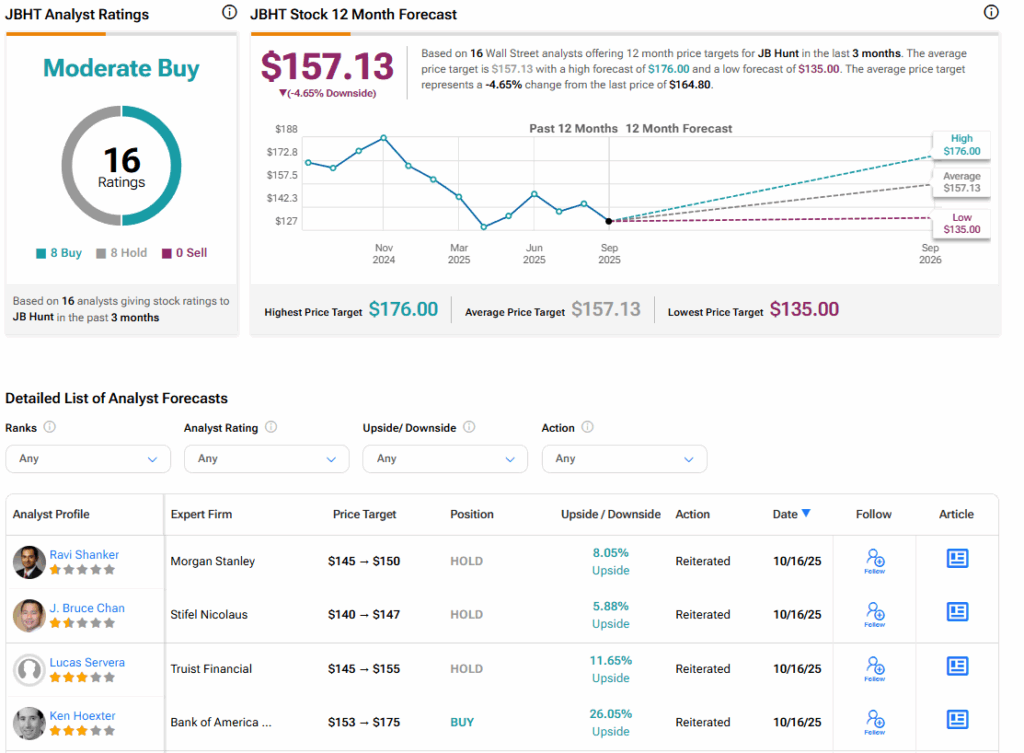
Task: Expand the Upside/Downside dropdown
Action: coord(445,459)
